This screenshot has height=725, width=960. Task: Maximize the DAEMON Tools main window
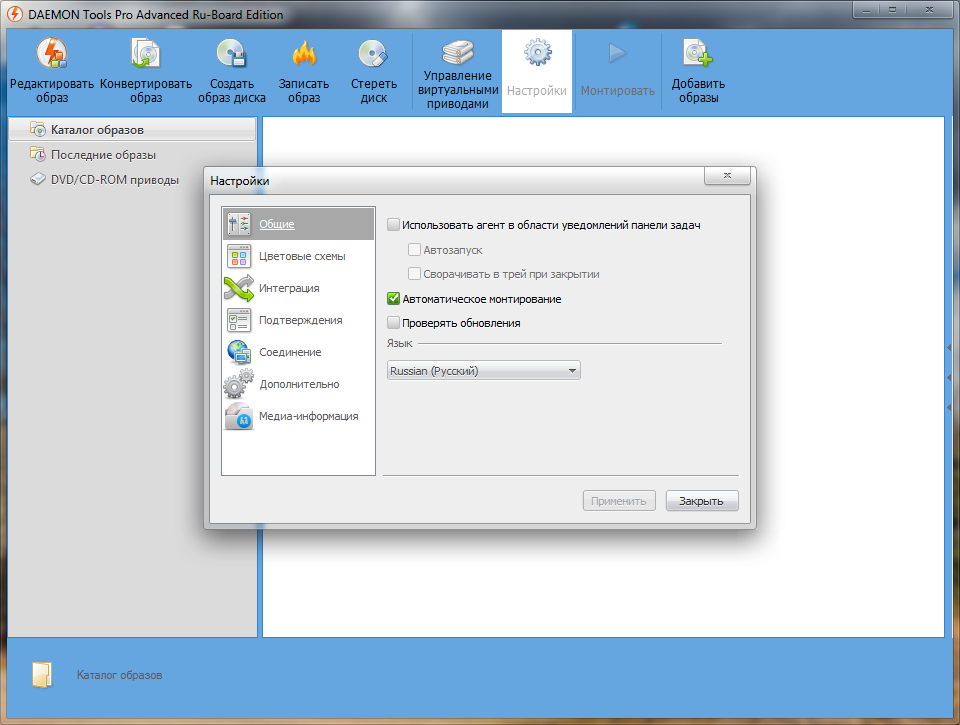893,9
